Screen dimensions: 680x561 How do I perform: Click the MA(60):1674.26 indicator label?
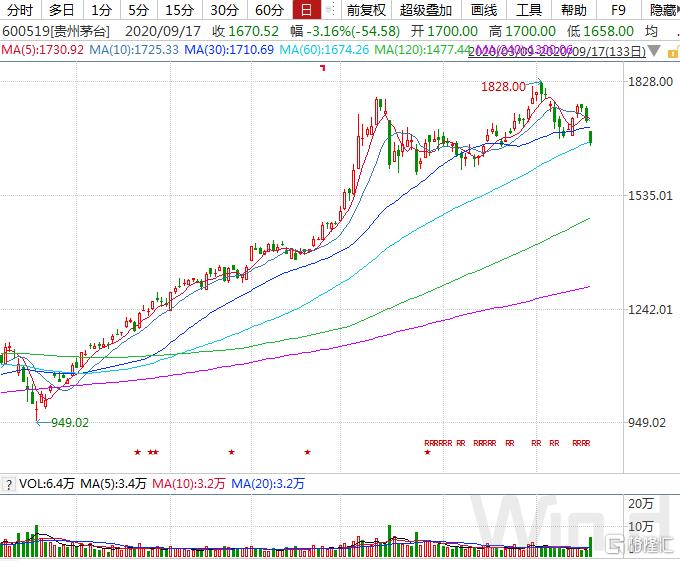pos(324,49)
